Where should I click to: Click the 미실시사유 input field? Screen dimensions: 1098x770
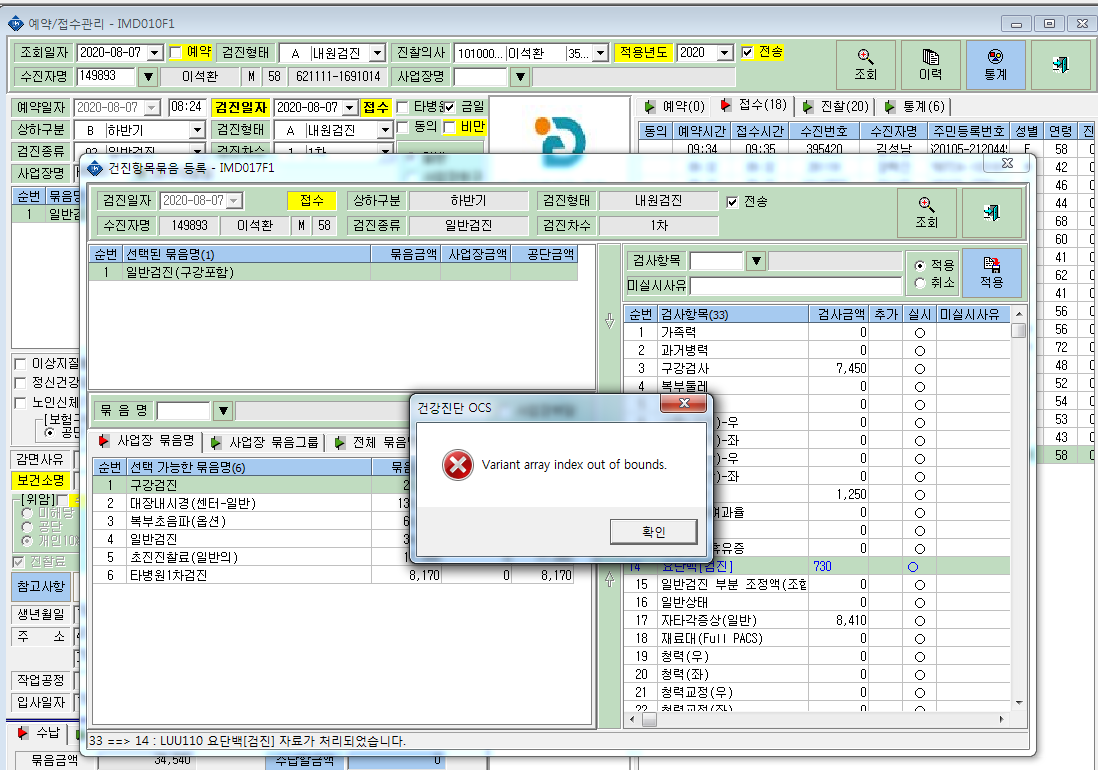pos(795,286)
